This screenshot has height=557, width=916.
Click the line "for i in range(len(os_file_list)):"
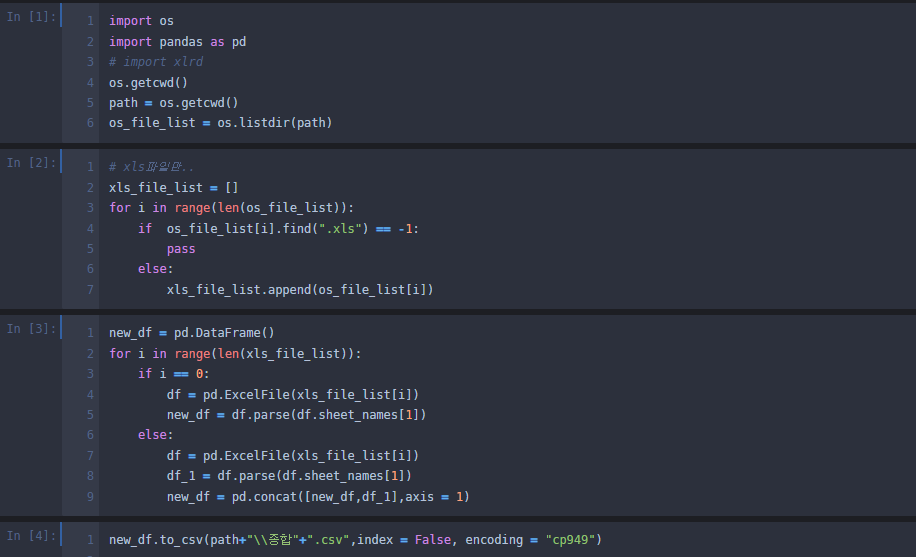pos(231,208)
